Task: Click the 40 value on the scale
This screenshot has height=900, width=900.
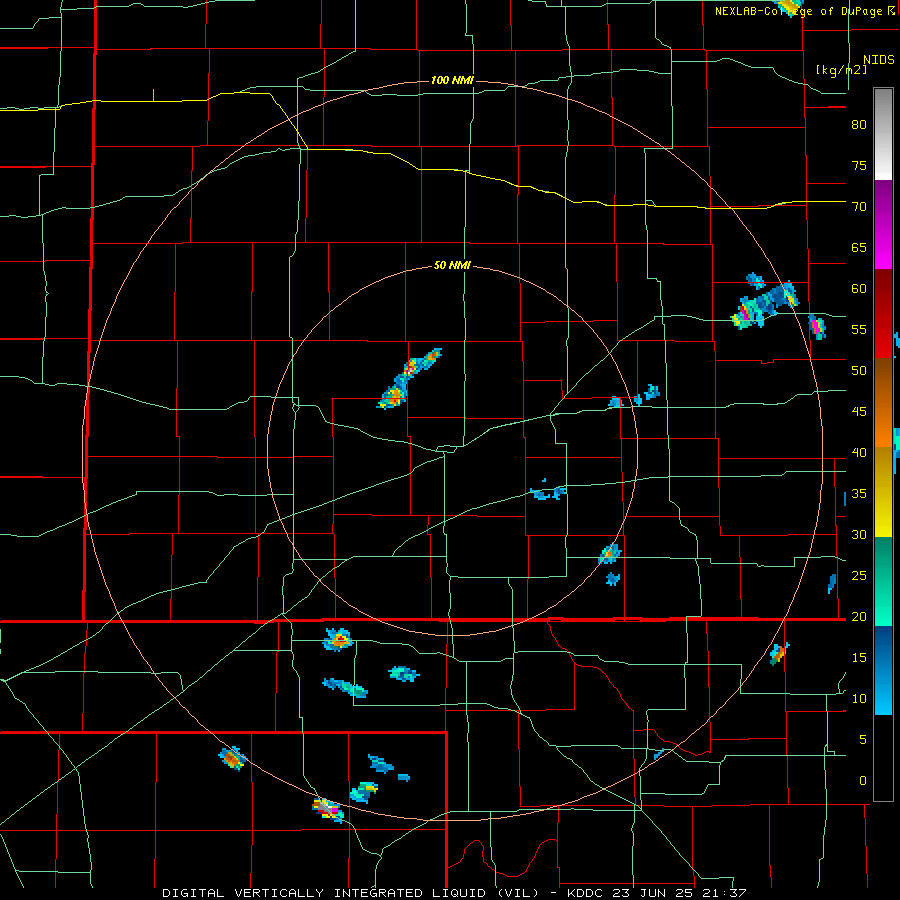Action: 859,452
